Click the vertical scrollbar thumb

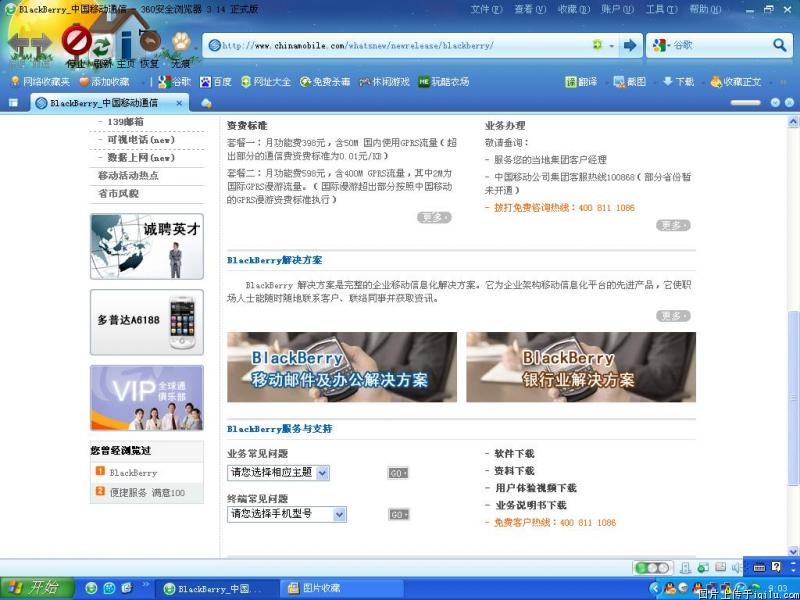click(x=793, y=398)
